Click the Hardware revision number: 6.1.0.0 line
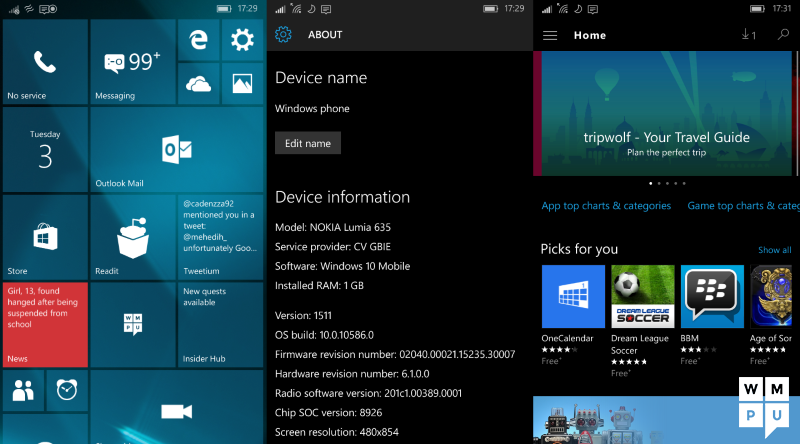The image size is (800, 444). click(352, 374)
